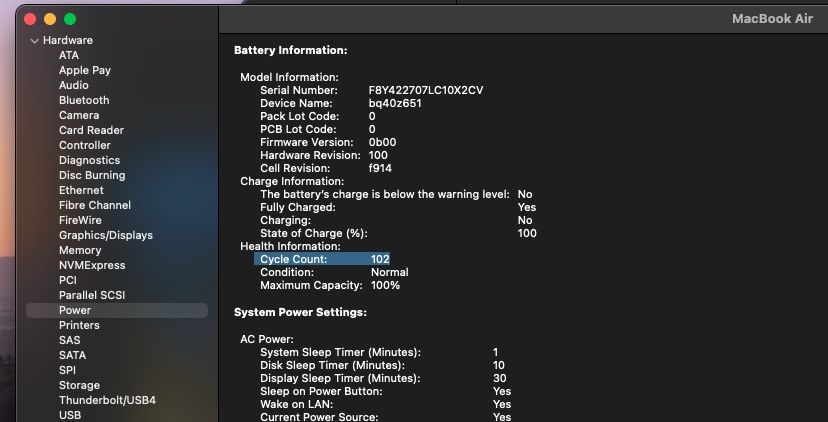Image resolution: width=828 pixels, height=422 pixels.
Task: Select Thunderbolt/USB4 in the sidebar
Action: tap(107, 400)
